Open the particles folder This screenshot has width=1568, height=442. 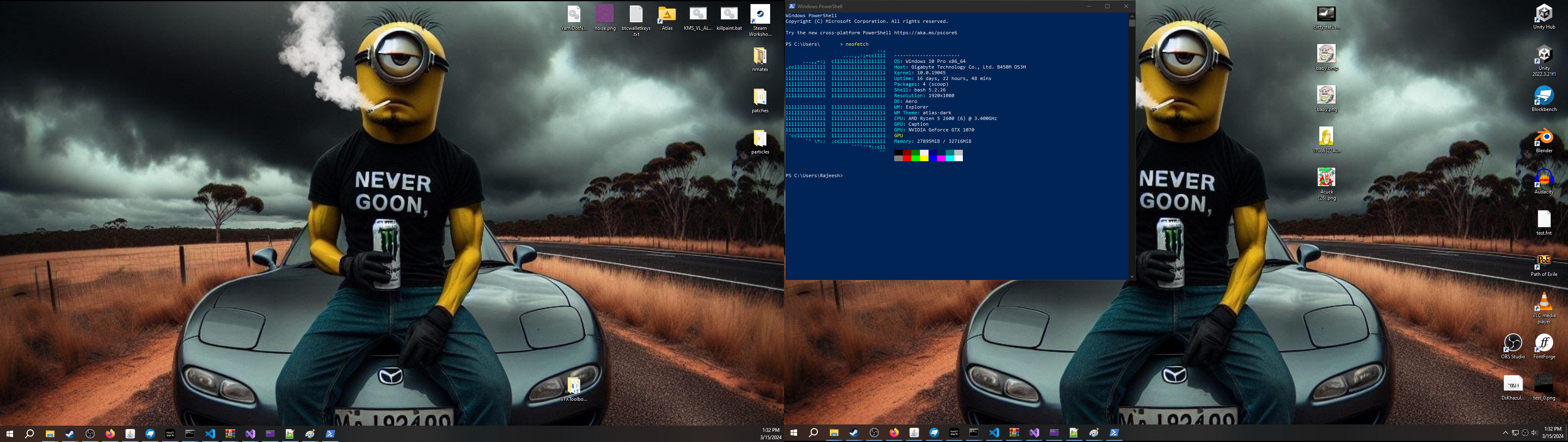[x=759, y=142]
